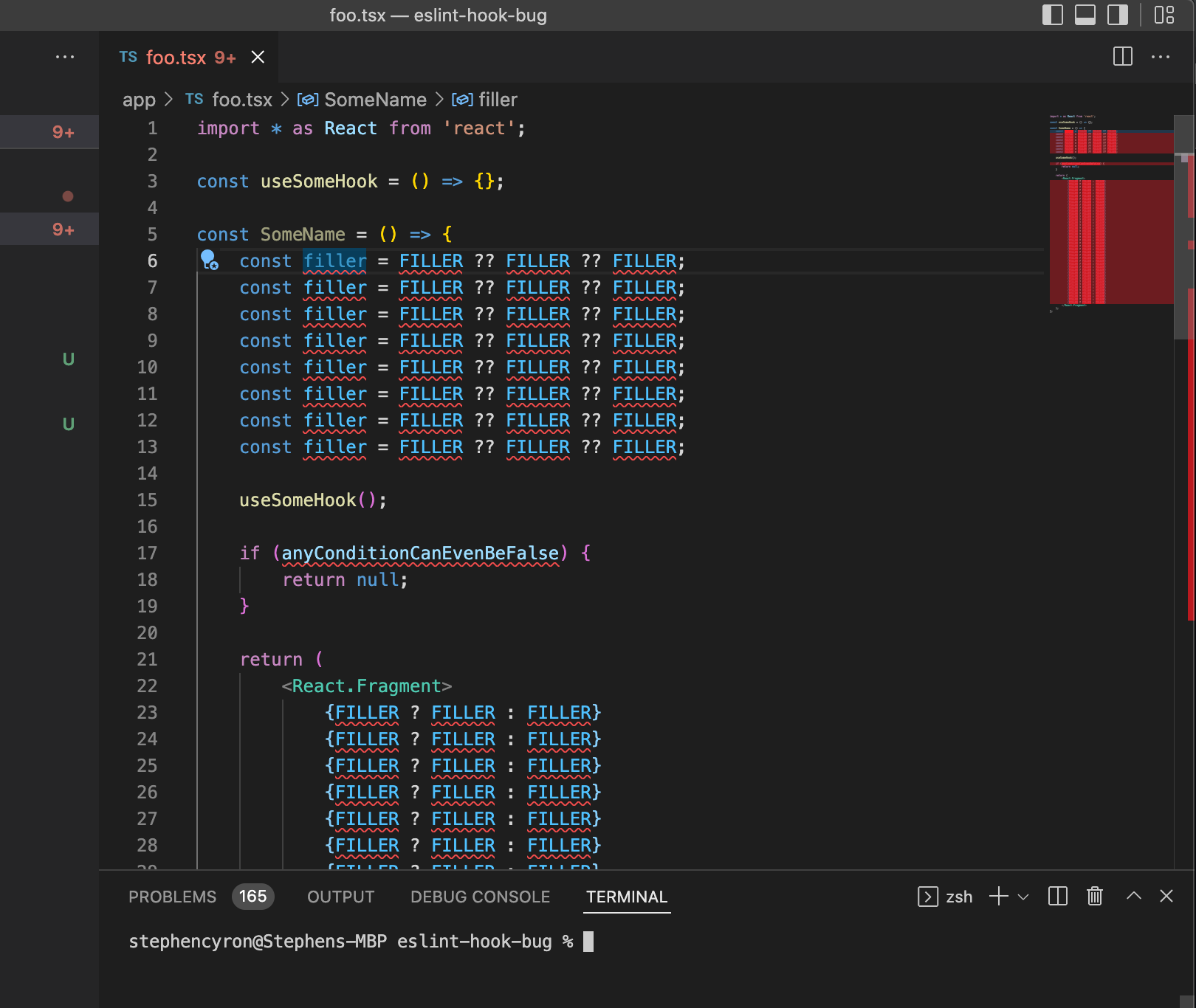This screenshot has height=1008, width=1196.
Task: Kill terminal with the trash icon
Action: [x=1095, y=896]
